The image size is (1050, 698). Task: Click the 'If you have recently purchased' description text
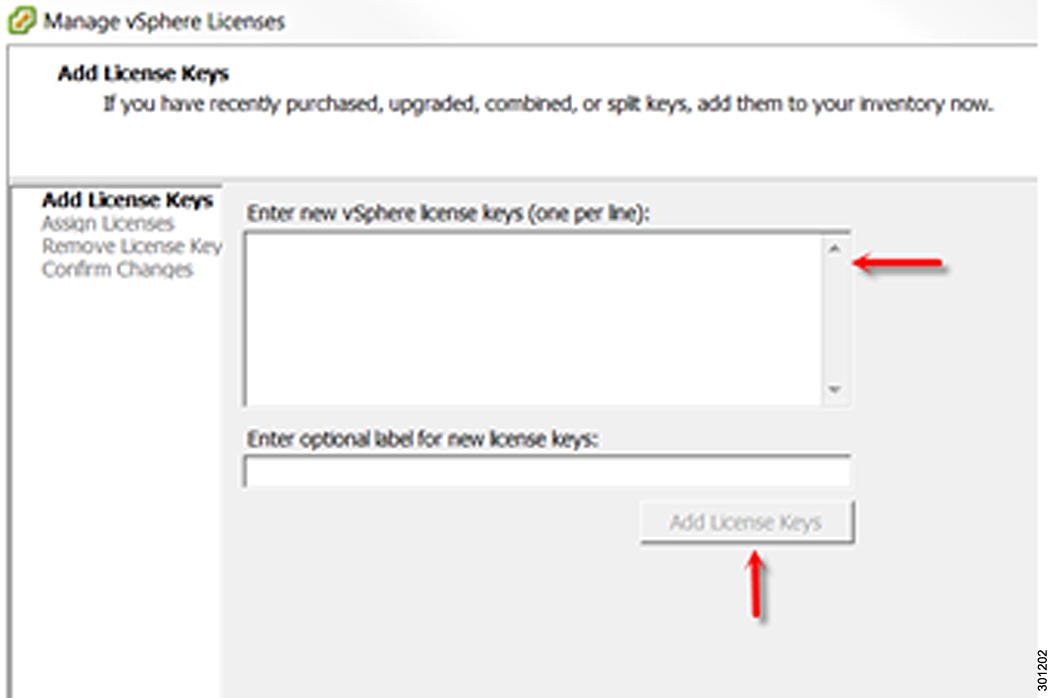point(548,104)
